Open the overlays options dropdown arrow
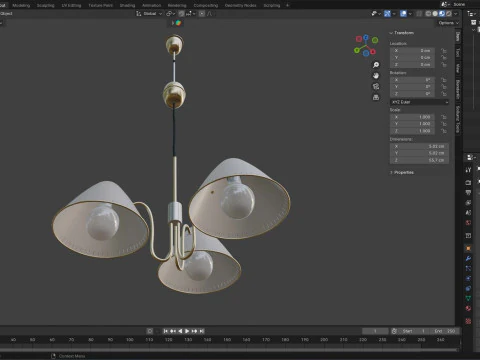This screenshot has width=480, height=360. tap(410, 14)
